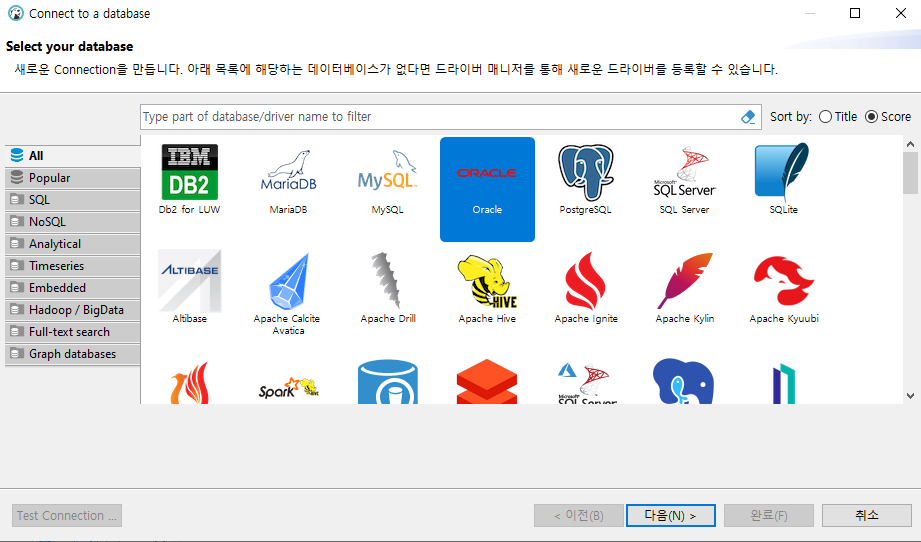Image resolution: width=921 pixels, height=542 pixels.
Task: Show the Embedded databases category
Action: tap(73, 288)
